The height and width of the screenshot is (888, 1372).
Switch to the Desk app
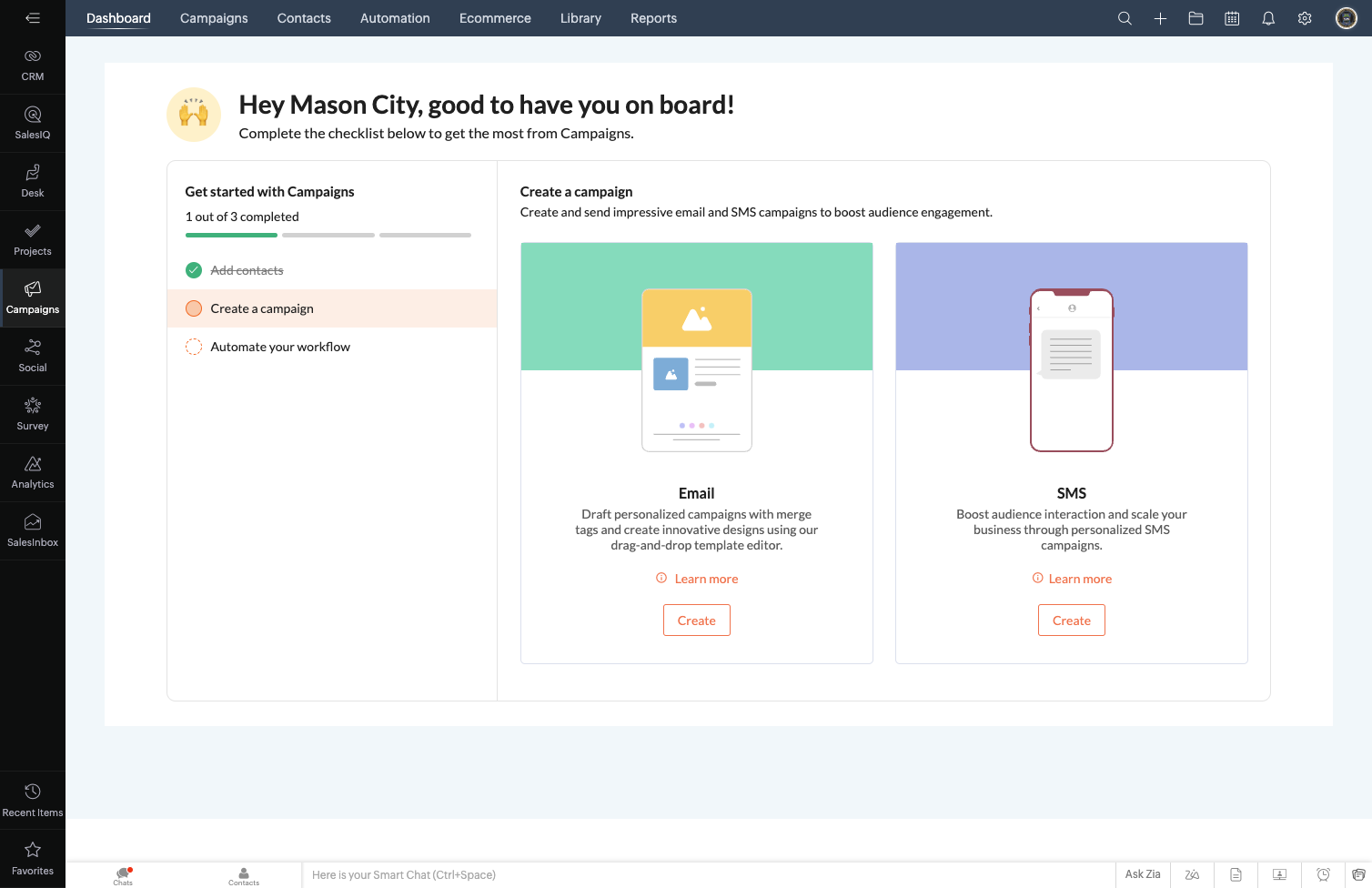point(33,182)
